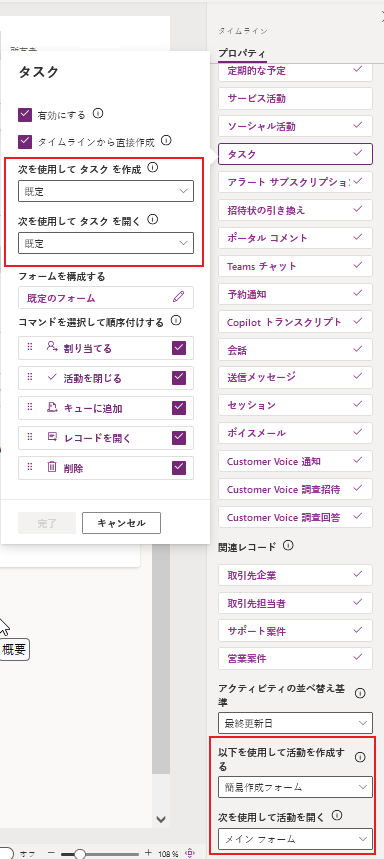Uncheck the レコードを開く command checkbox
The width and height of the screenshot is (384, 859).
coord(179,438)
